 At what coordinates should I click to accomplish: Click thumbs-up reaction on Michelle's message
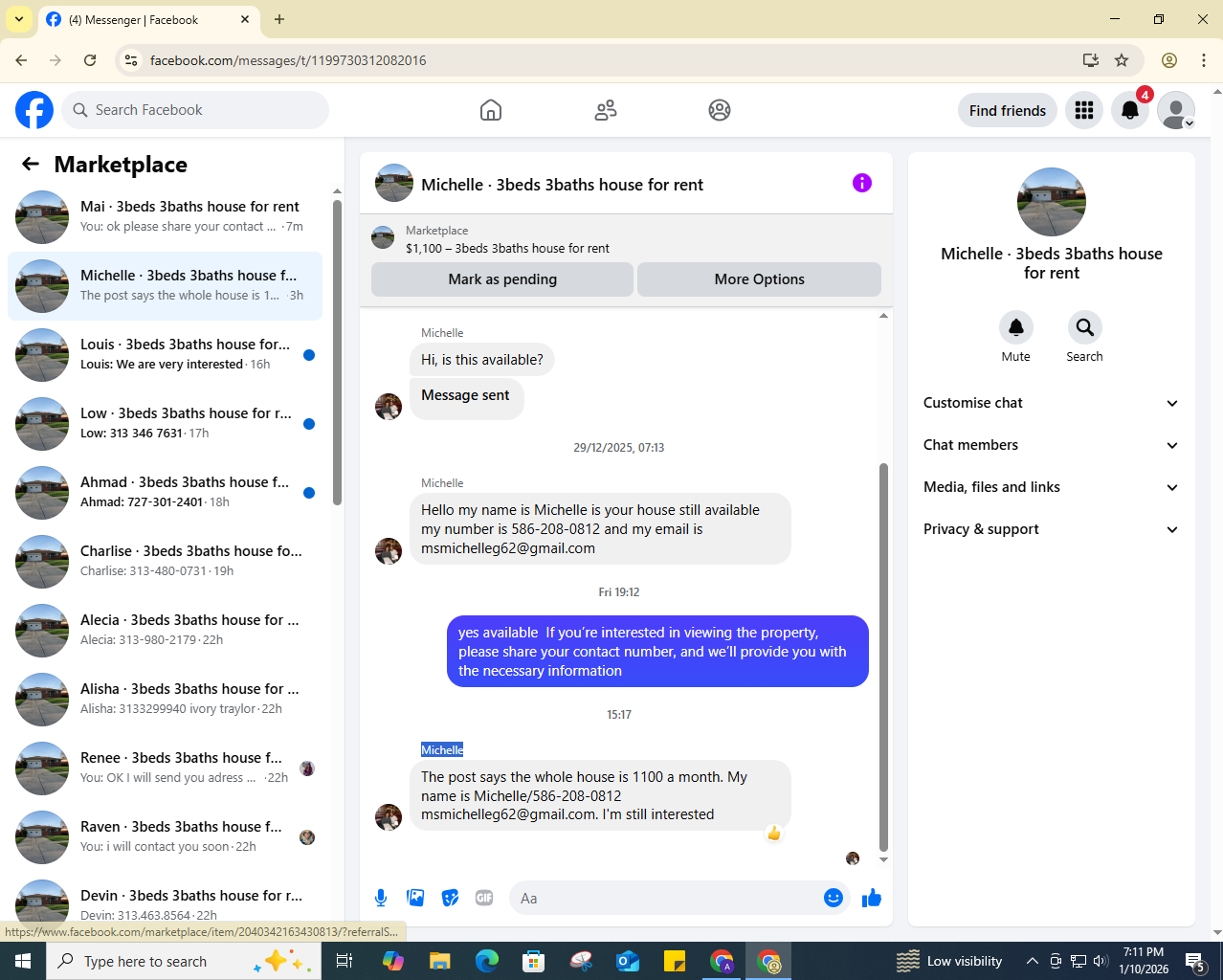click(x=774, y=833)
